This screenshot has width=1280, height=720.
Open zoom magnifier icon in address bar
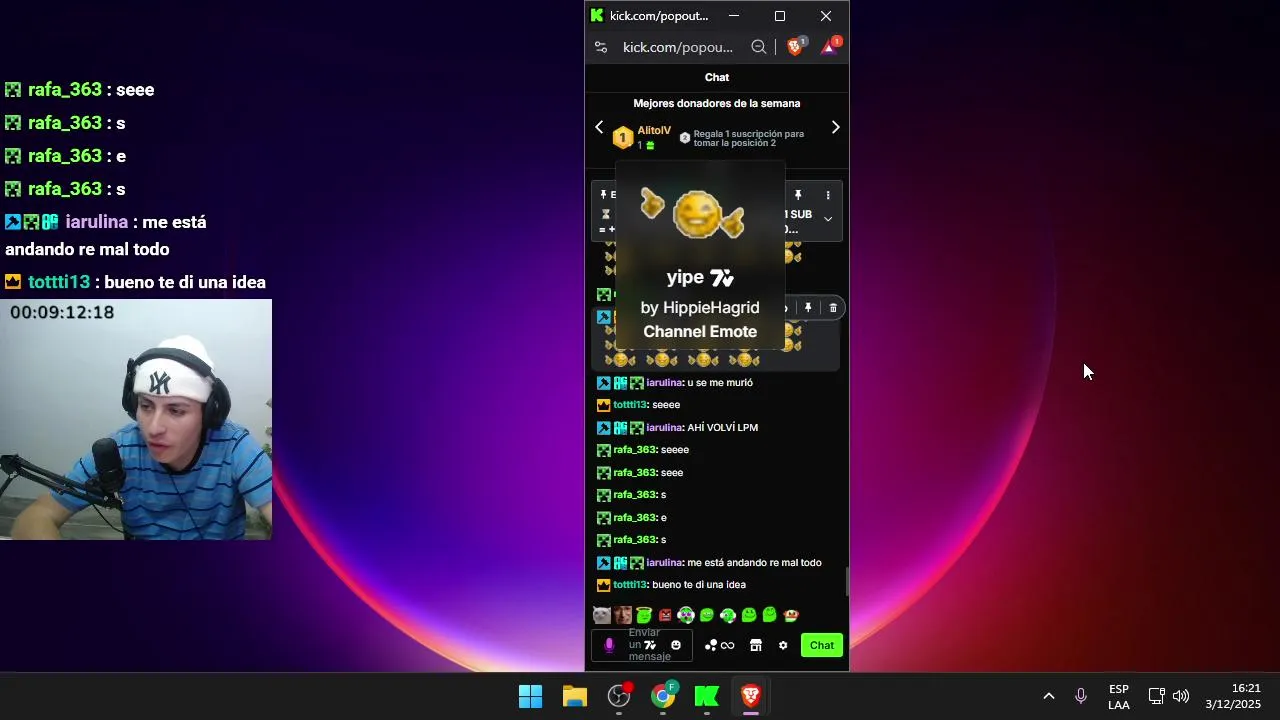(759, 47)
